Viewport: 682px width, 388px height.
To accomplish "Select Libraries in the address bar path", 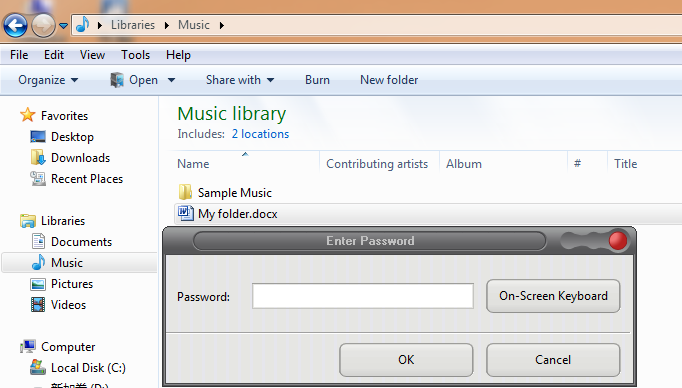I will tap(133, 25).
